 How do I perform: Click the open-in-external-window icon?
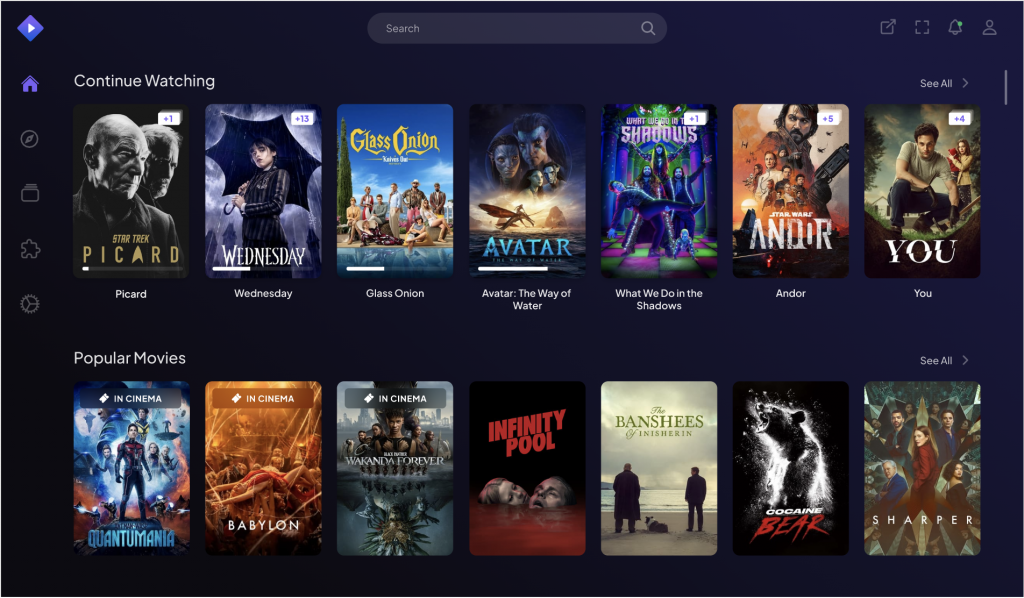tap(888, 27)
